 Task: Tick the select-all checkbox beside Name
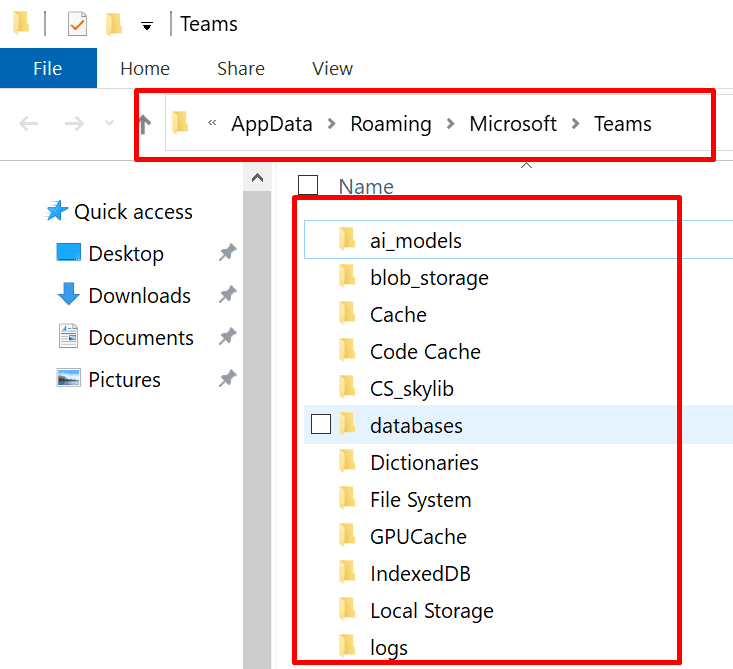308,185
